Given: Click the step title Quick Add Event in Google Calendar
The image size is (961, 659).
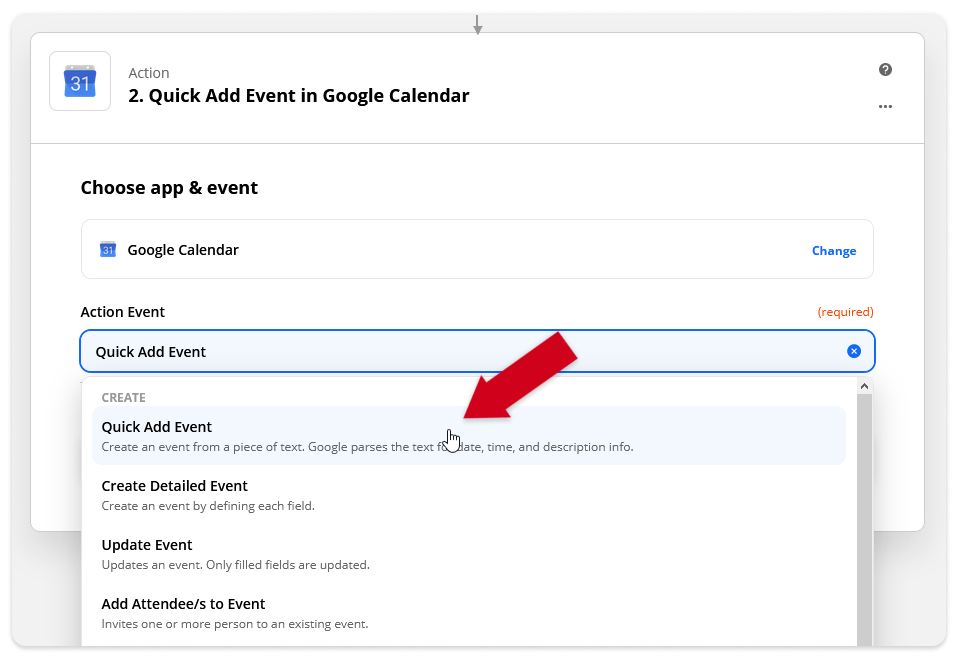Looking at the screenshot, I should click(298, 96).
